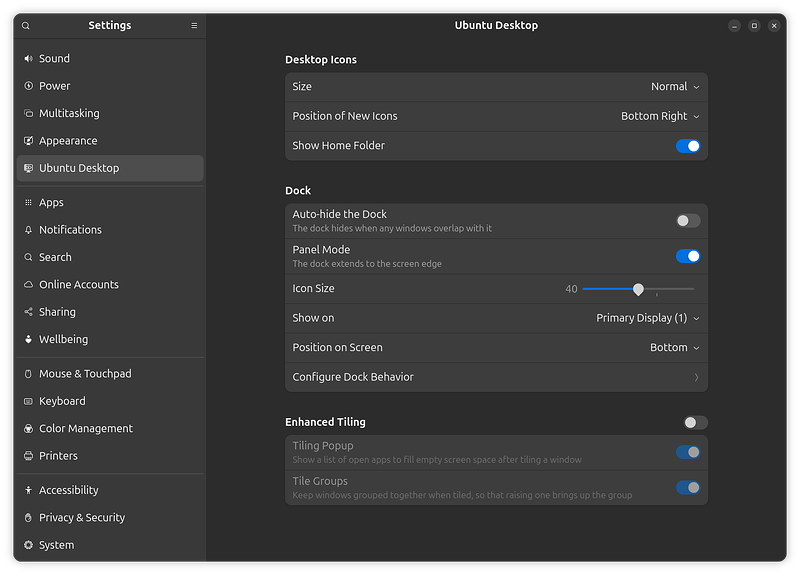800x575 pixels.
Task: Click the Appearance icon in sidebar
Action: coord(29,140)
